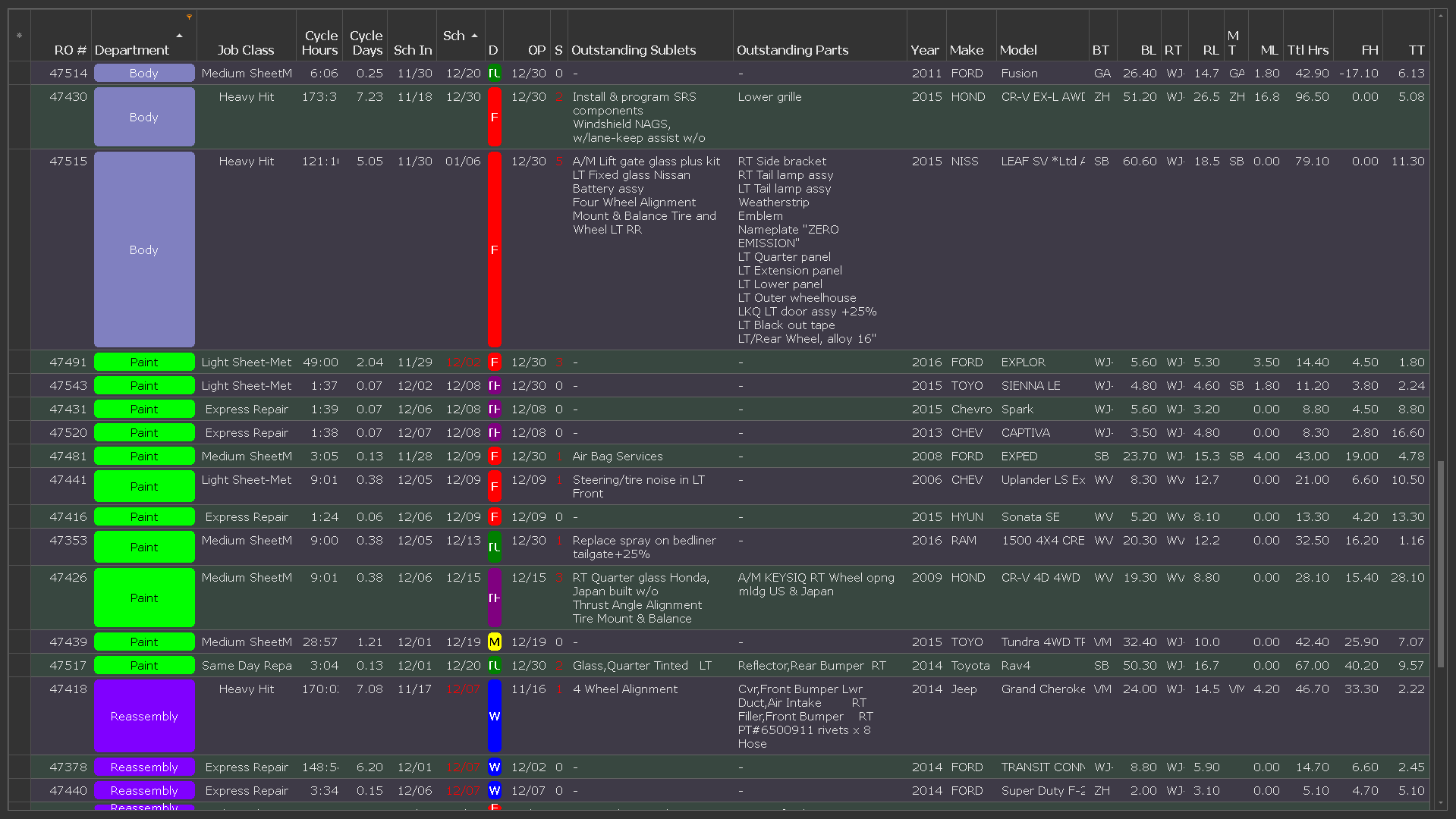Click the TT column header
Viewport: 1456px width, 819px height.
coord(1406,36)
